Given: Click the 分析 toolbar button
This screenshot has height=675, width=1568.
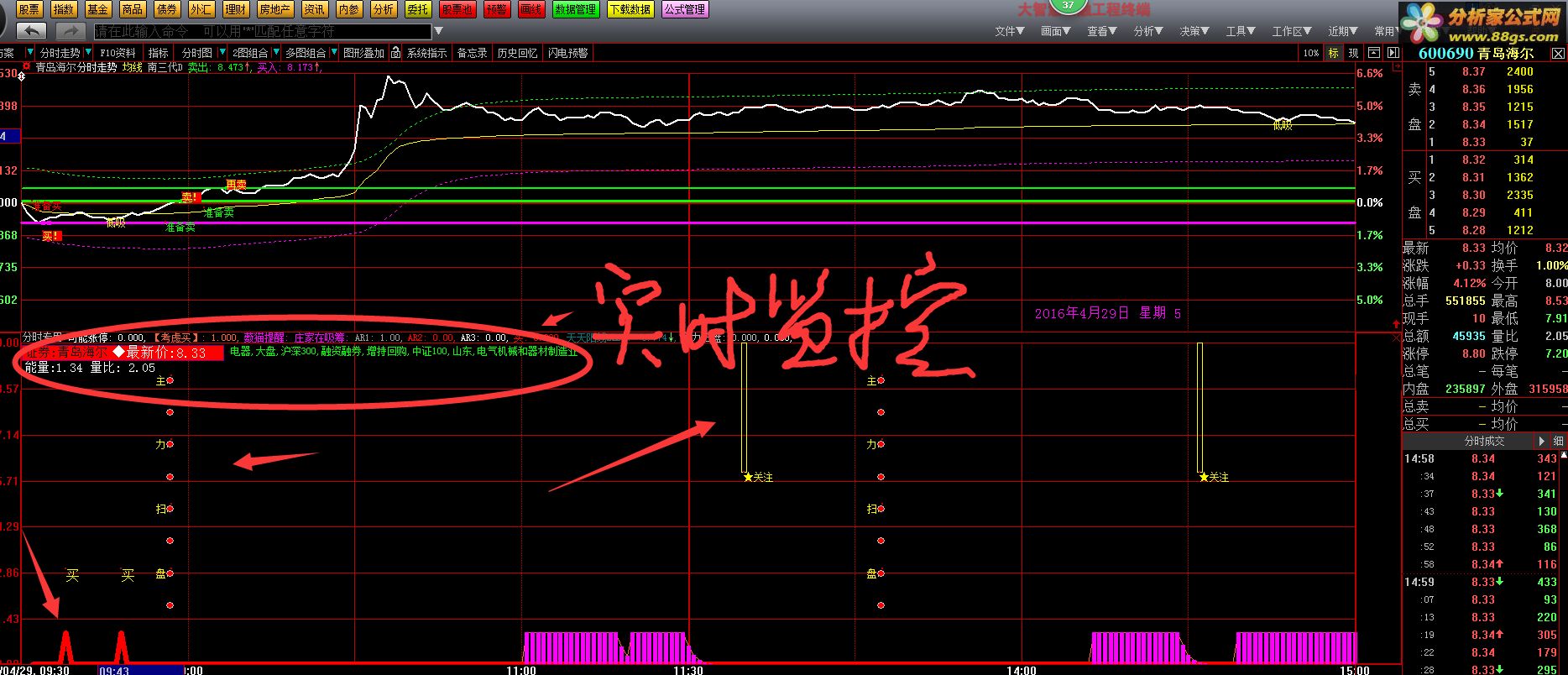Looking at the screenshot, I should point(384,9).
